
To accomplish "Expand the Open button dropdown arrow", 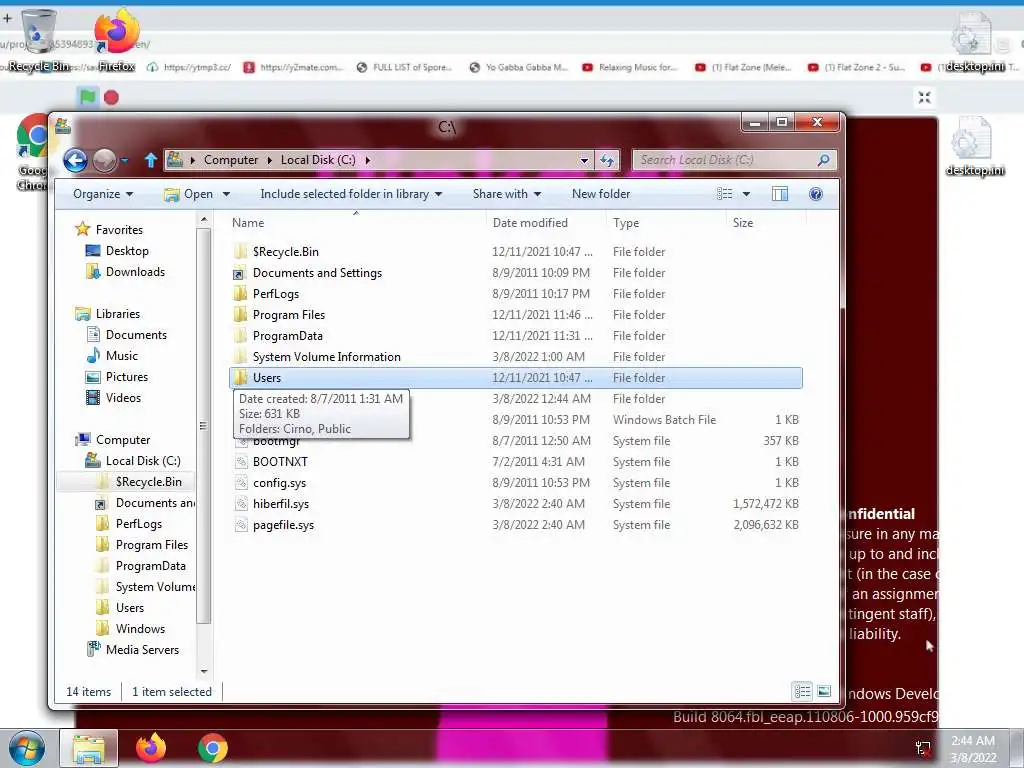I will [x=226, y=194].
